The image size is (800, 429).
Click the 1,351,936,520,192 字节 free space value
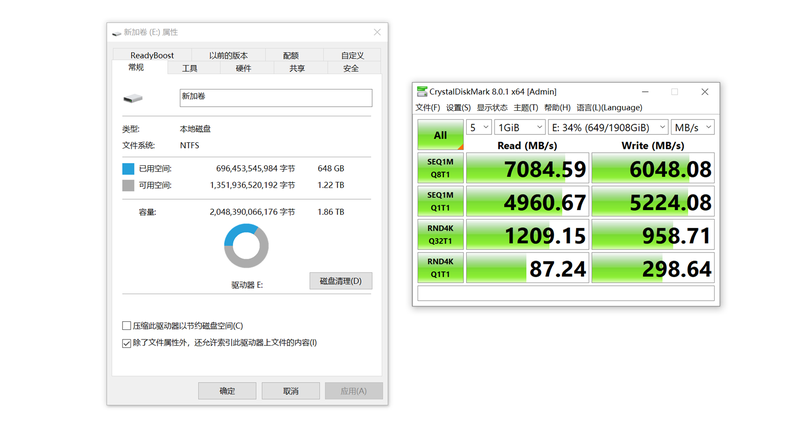(x=253, y=185)
